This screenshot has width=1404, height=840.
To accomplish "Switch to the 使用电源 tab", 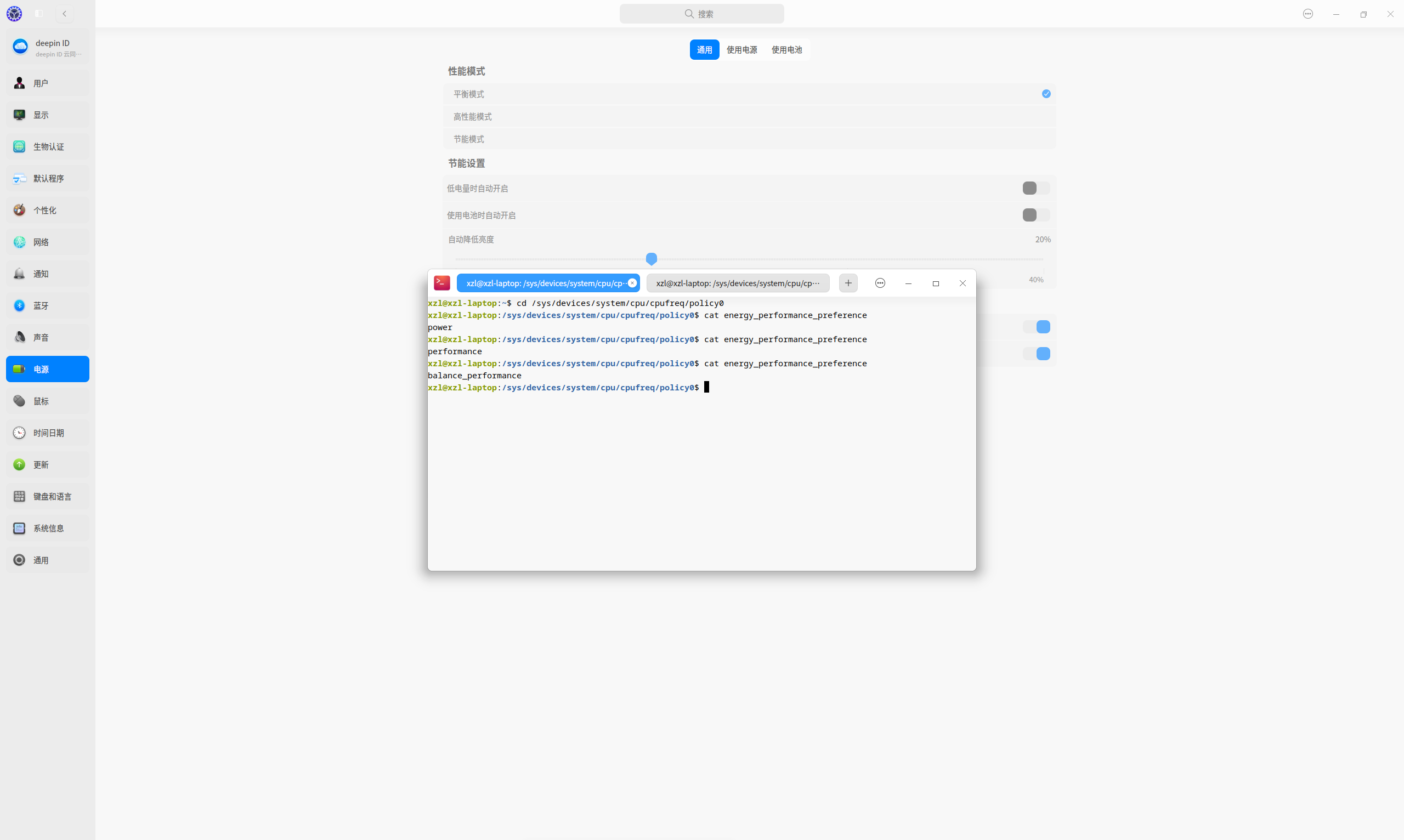I will point(741,49).
